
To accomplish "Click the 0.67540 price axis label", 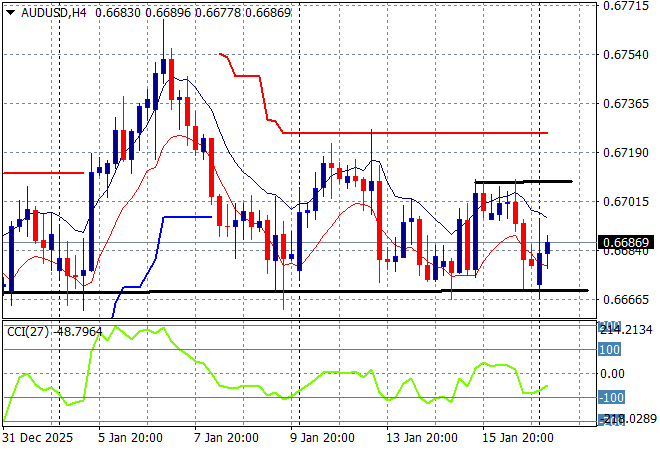I will [626, 55].
